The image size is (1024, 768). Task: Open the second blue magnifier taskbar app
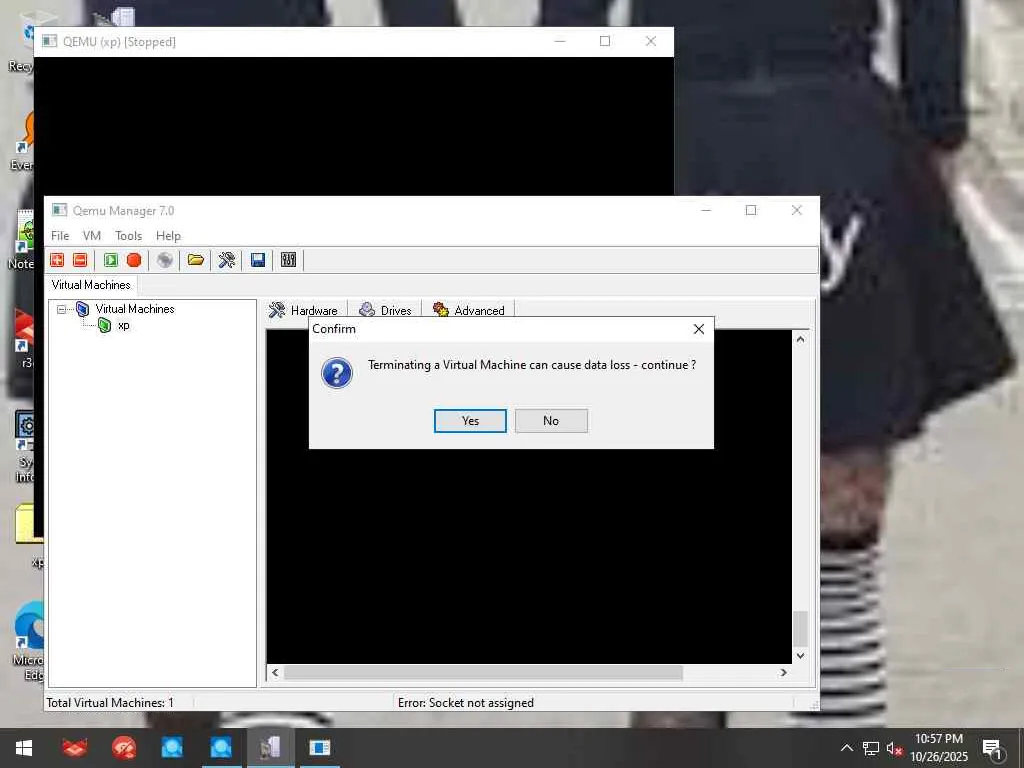tap(221, 748)
